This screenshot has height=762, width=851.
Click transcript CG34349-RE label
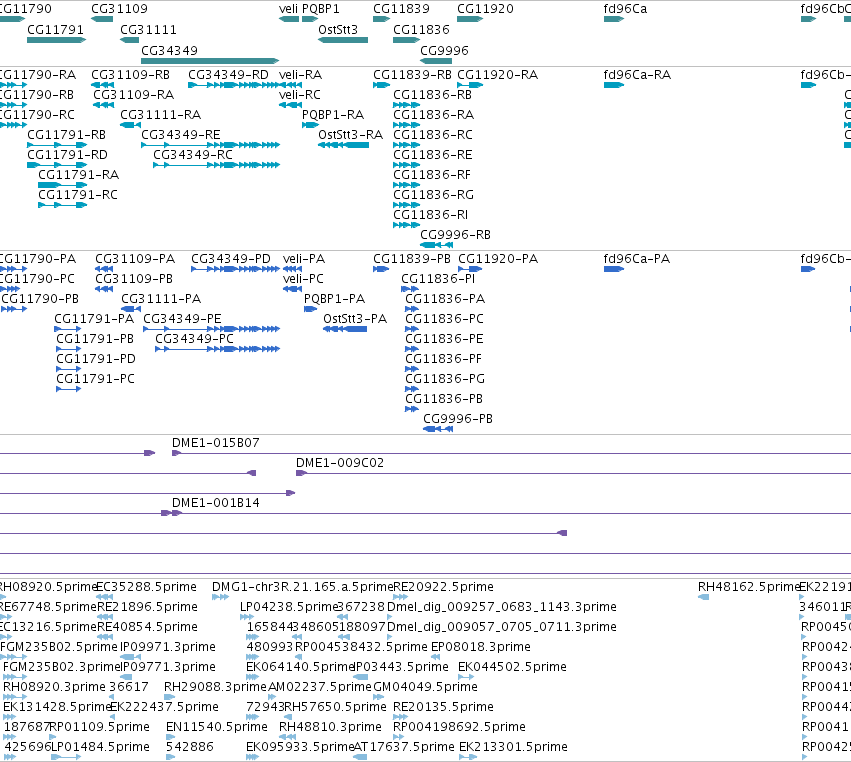[x=181, y=135]
